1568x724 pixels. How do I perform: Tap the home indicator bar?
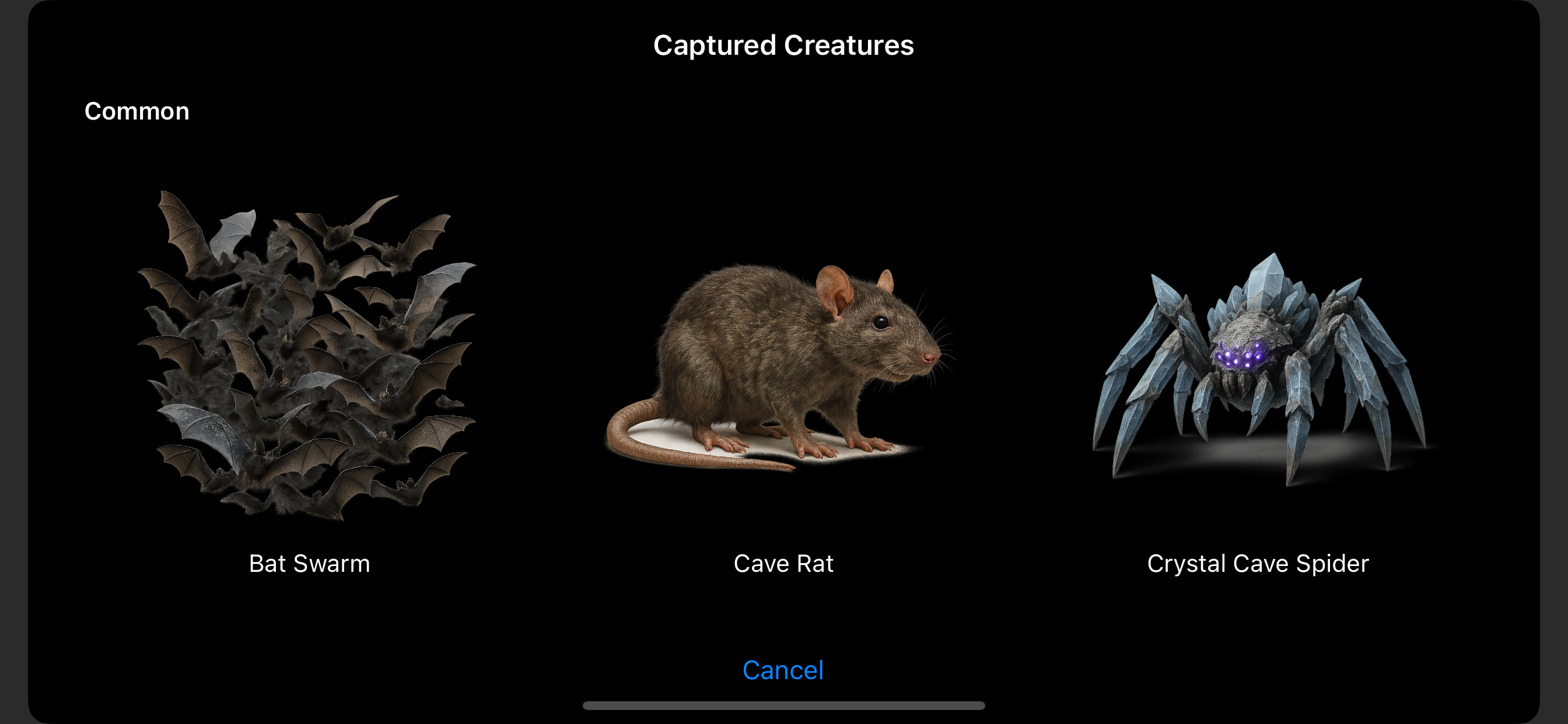click(x=783, y=706)
